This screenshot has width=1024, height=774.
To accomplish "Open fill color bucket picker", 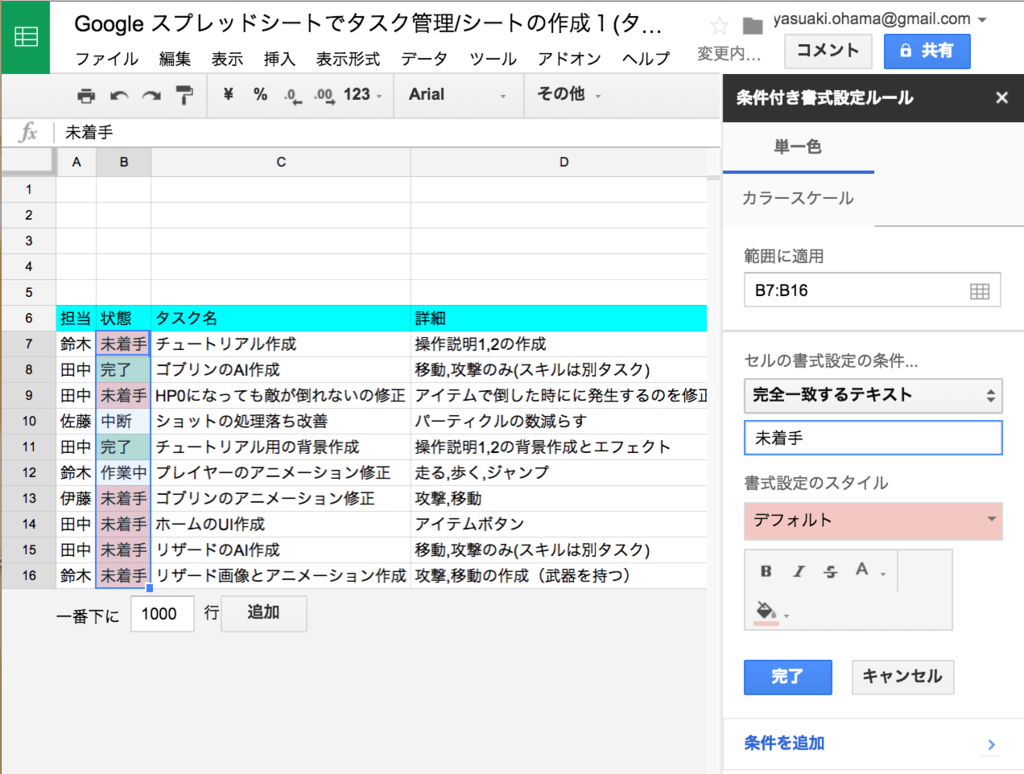I will [771, 613].
